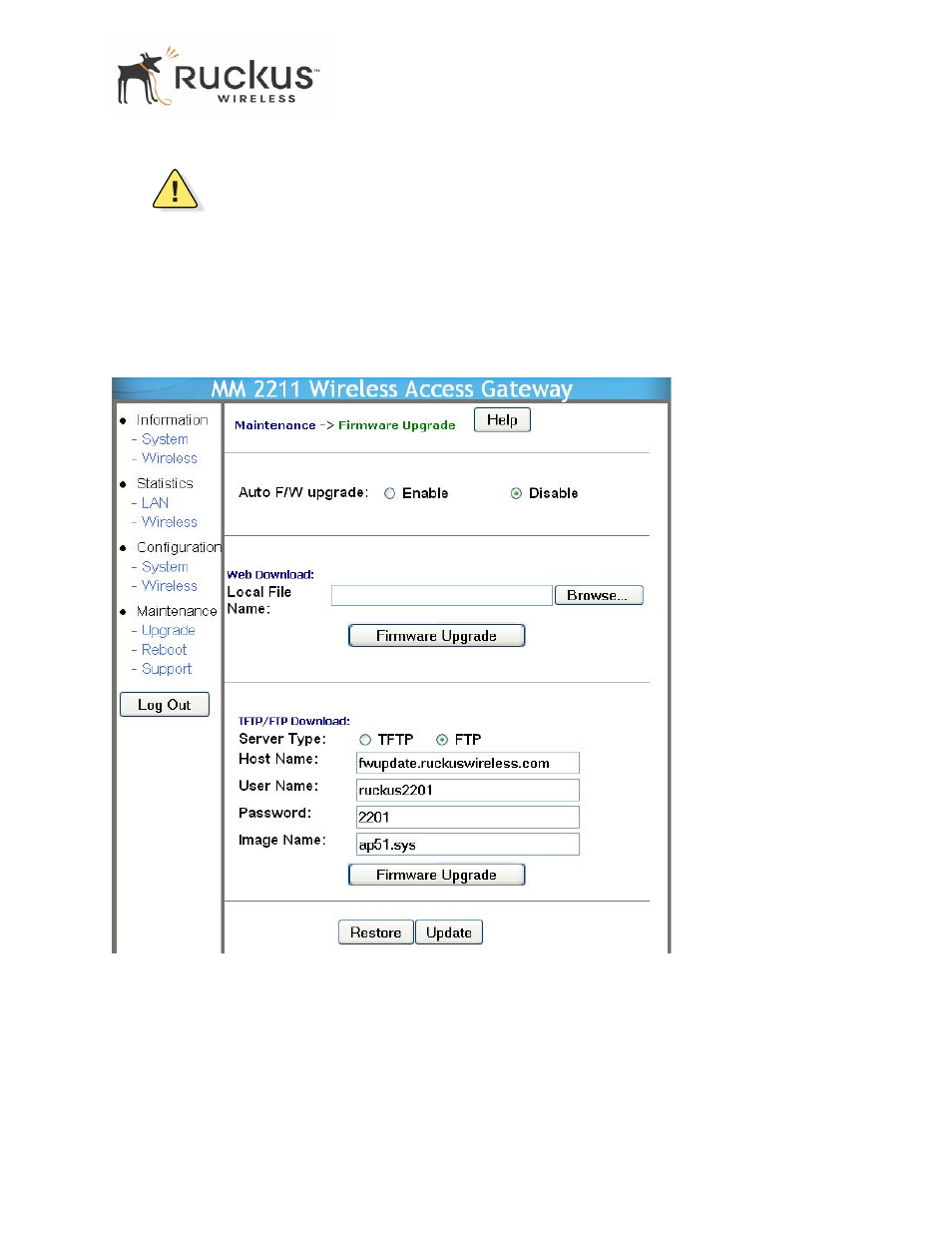Click the Local File Name input field

tap(441, 596)
